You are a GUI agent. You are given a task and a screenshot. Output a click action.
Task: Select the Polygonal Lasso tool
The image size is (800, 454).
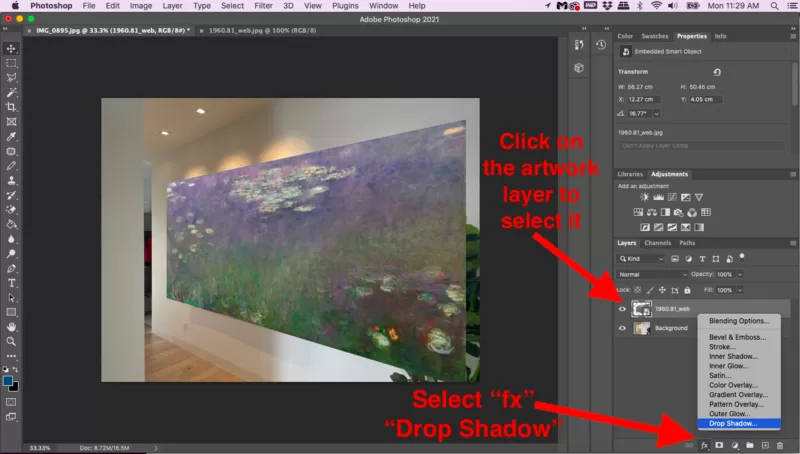(x=11, y=78)
